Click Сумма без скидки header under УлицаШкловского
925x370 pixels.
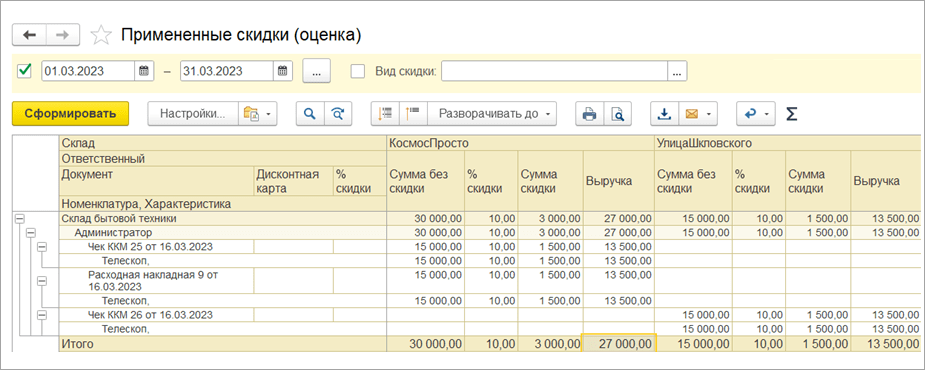point(693,181)
